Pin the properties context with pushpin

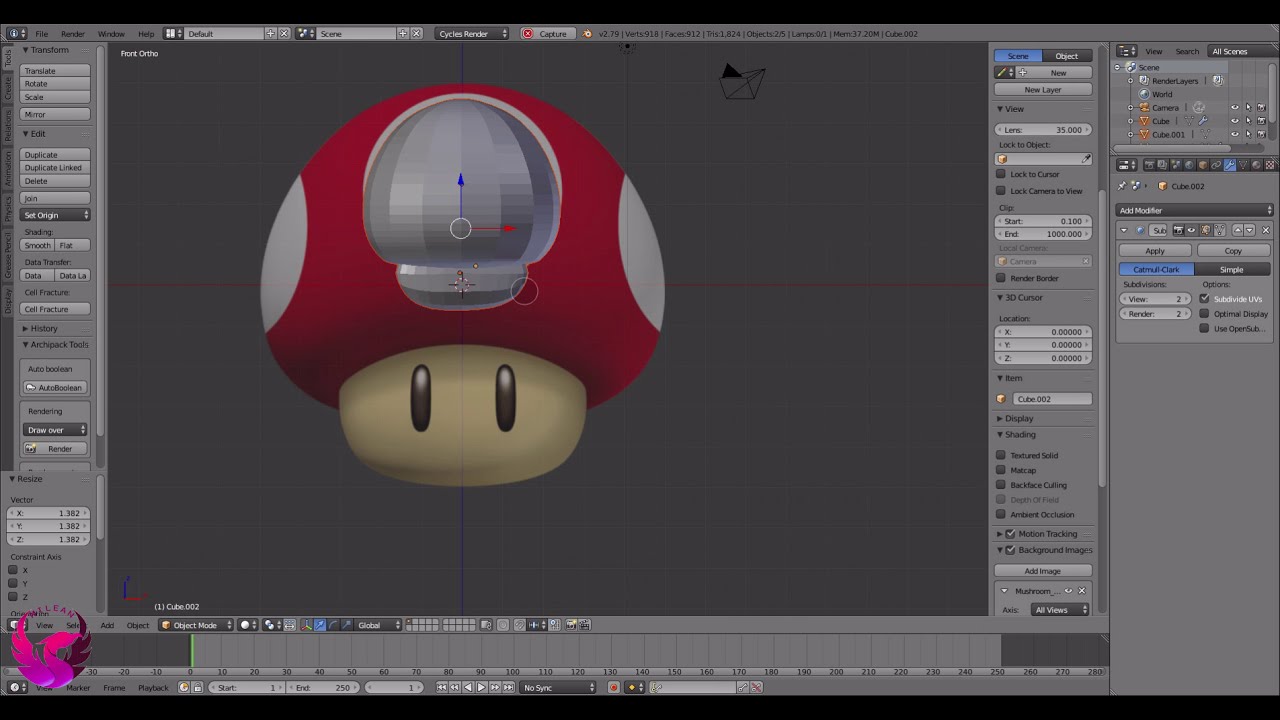1122,186
